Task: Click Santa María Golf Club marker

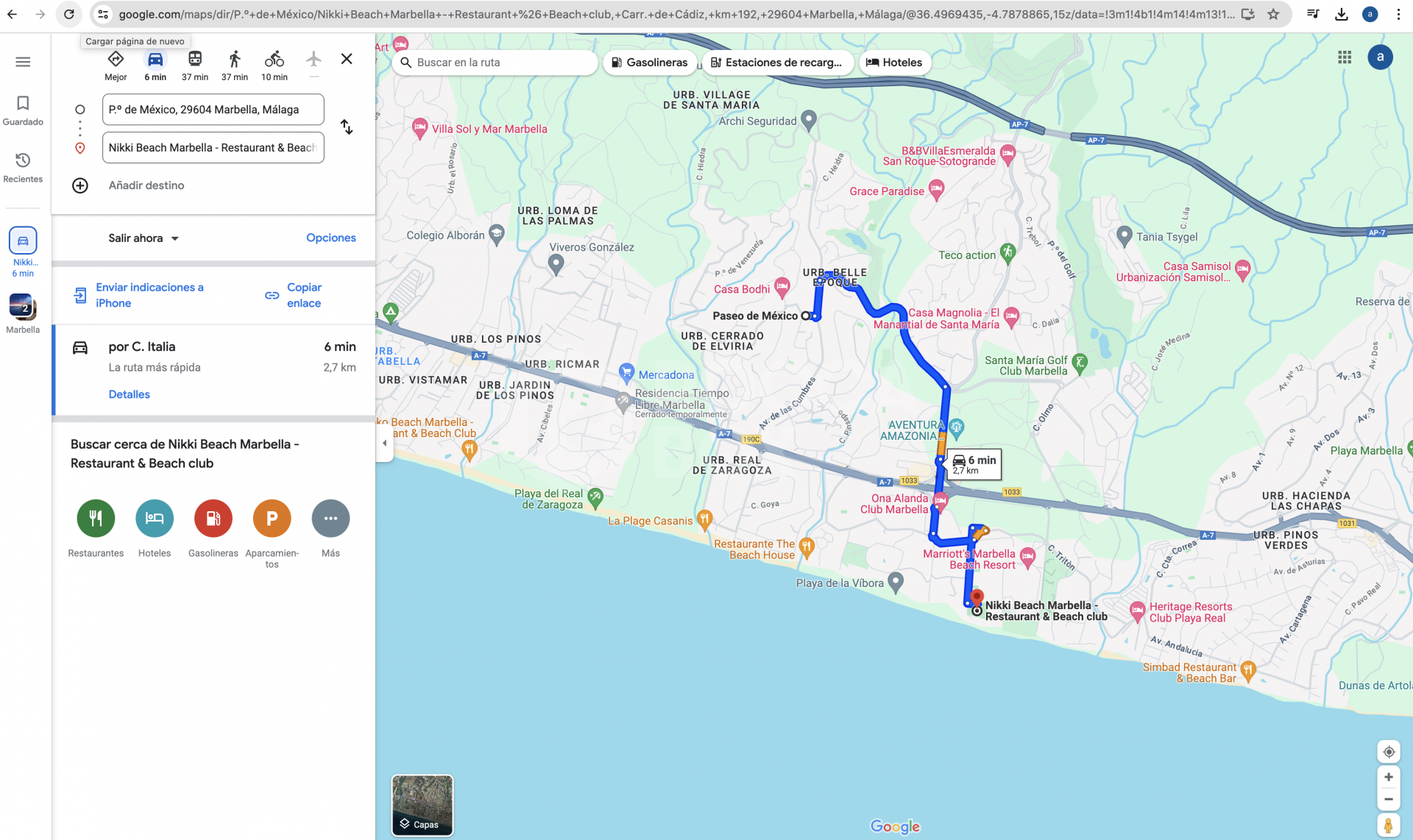Action: pos(1080,362)
